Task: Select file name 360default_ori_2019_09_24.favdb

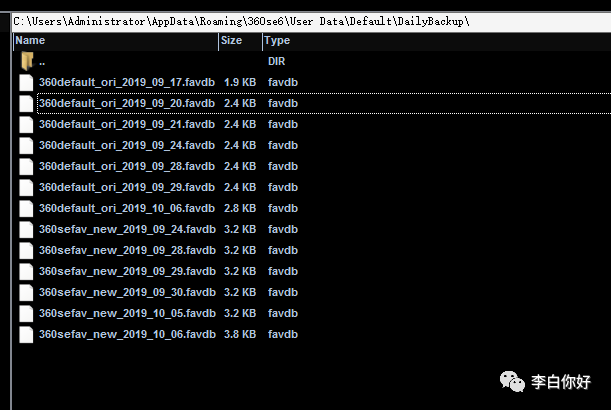Action: (x=127, y=146)
